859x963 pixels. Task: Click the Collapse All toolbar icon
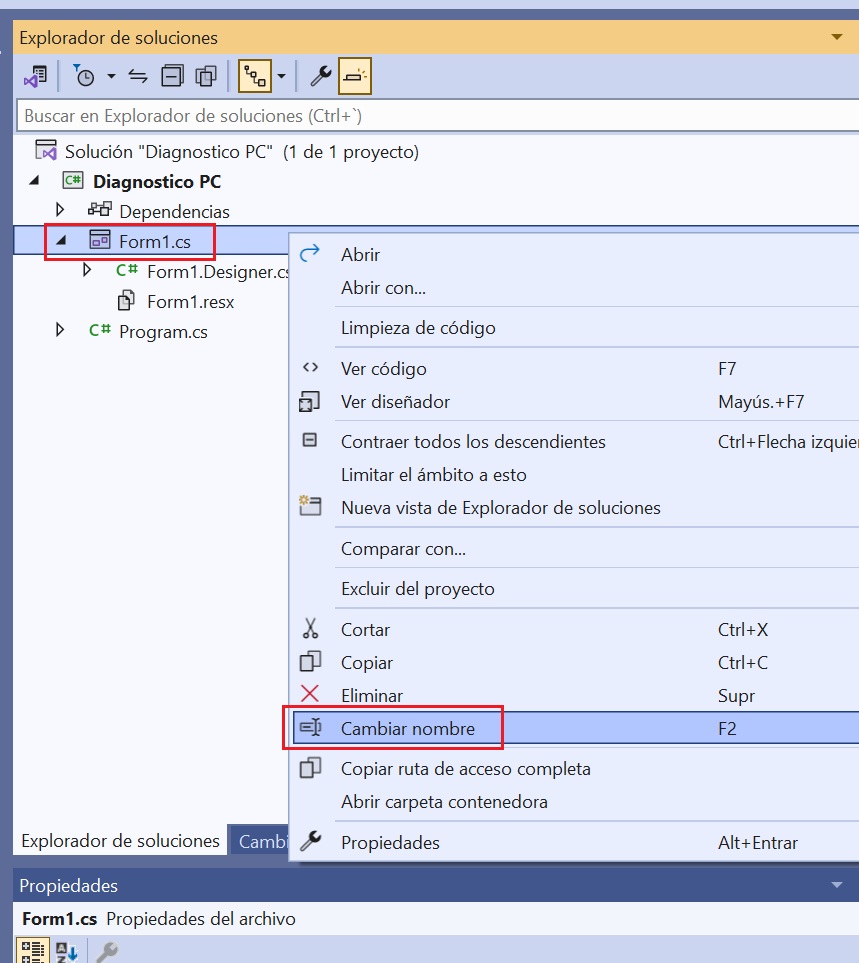click(173, 76)
